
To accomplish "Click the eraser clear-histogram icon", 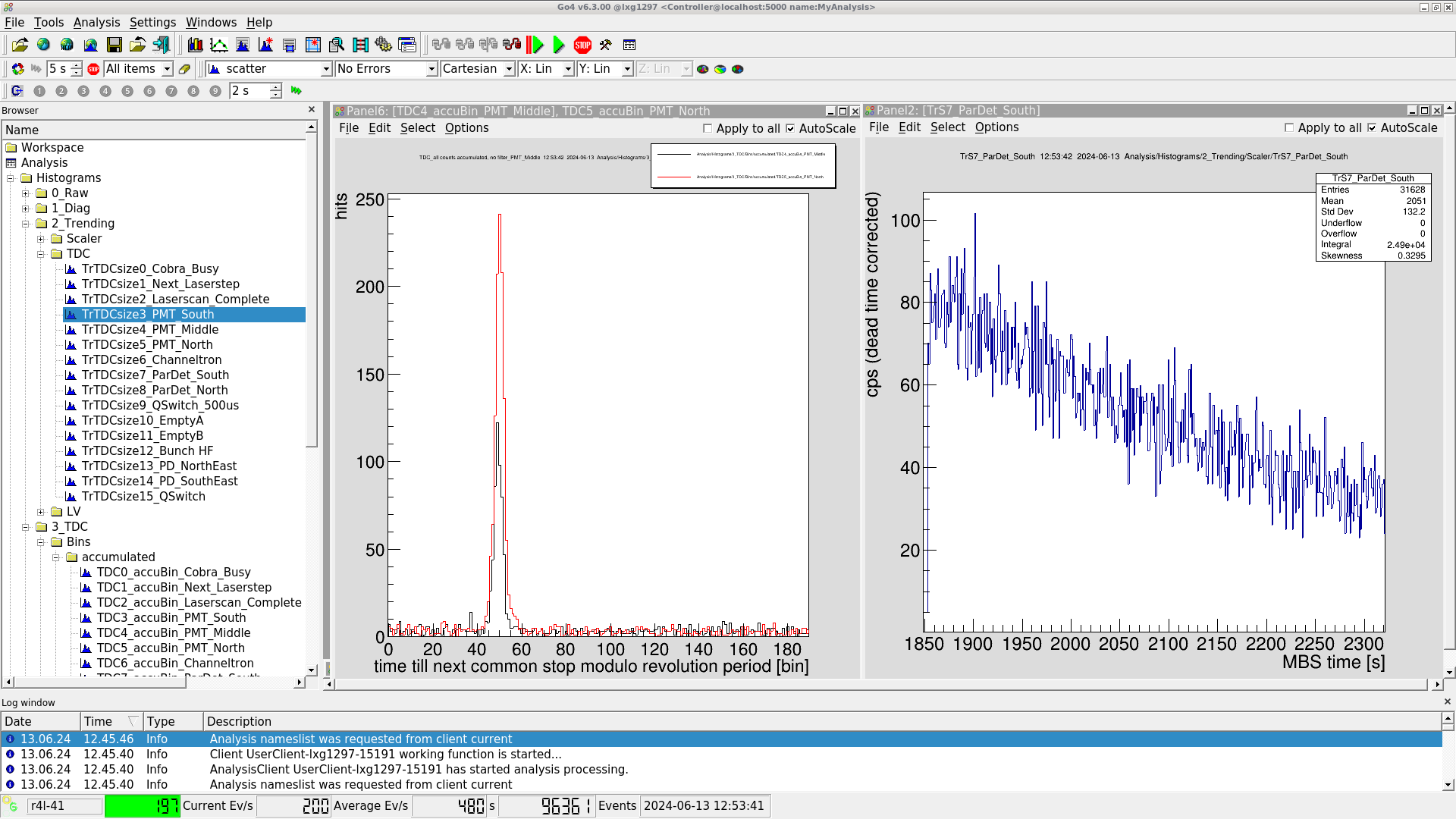I will (x=184, y=69).
